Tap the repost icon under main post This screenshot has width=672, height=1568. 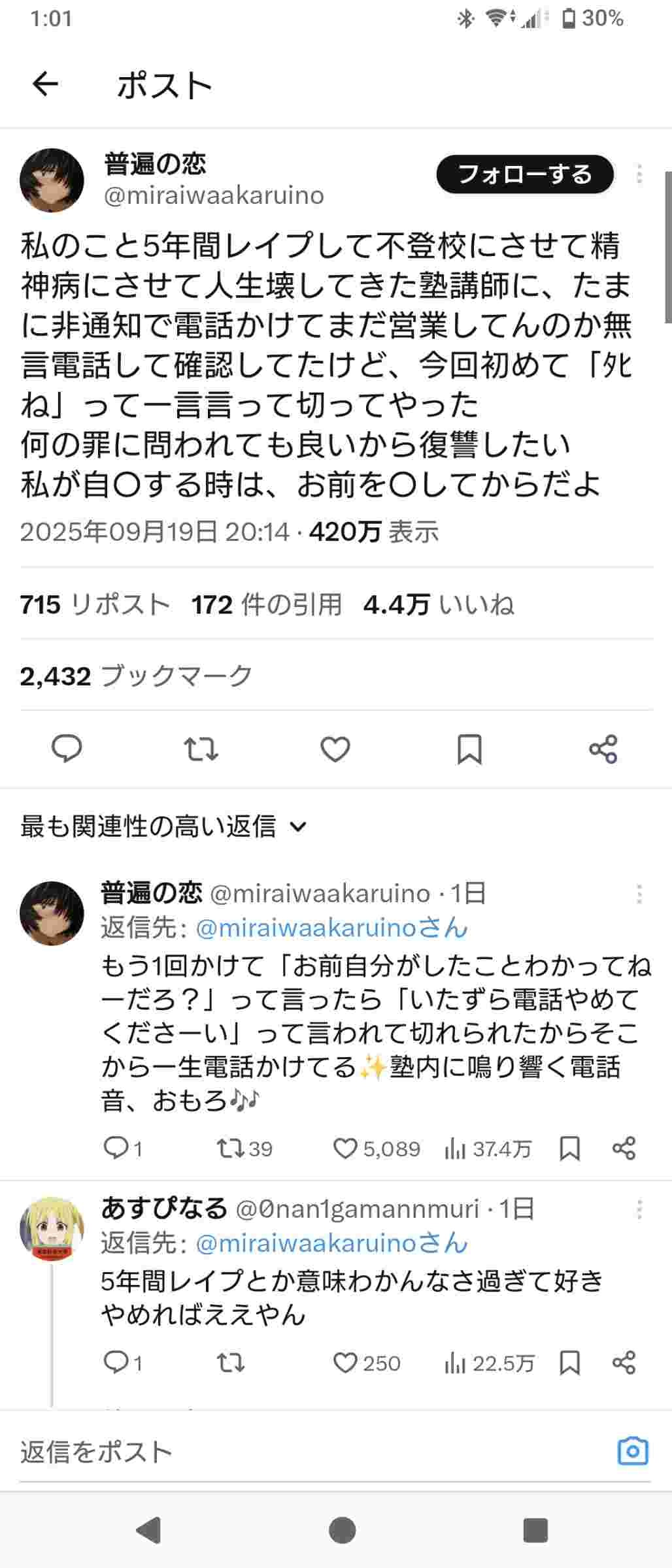coord(201,749)
